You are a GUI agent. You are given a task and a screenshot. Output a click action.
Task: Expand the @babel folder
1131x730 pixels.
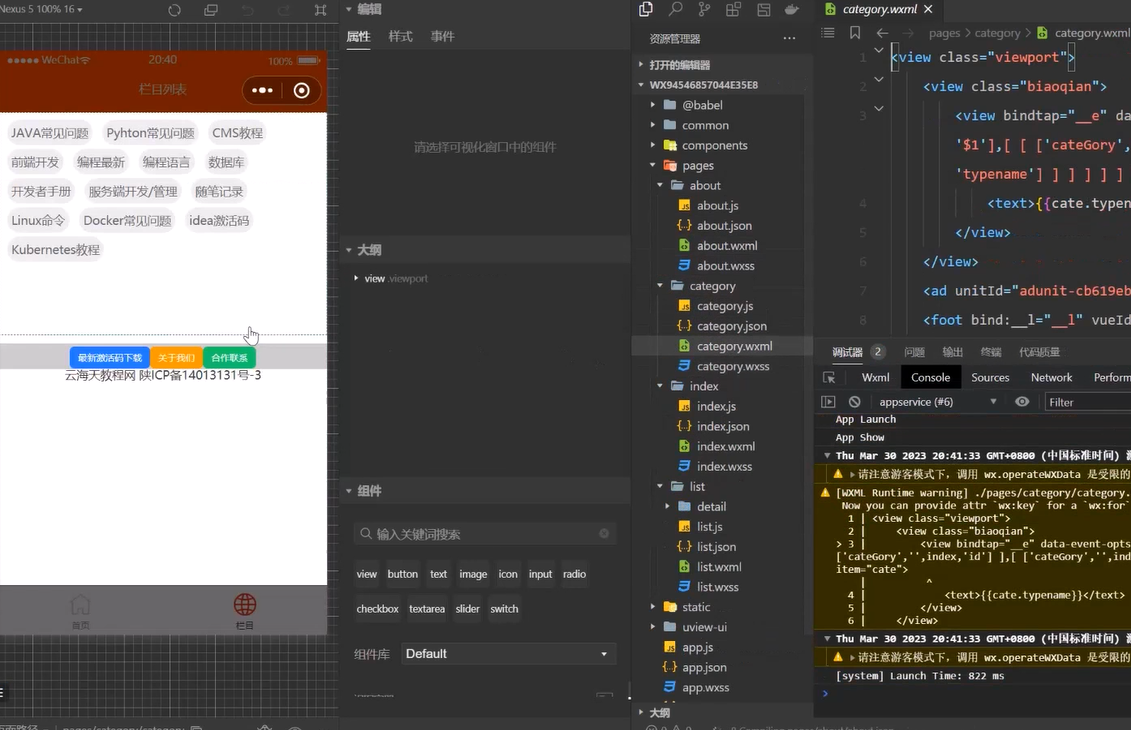click(653, 105)
